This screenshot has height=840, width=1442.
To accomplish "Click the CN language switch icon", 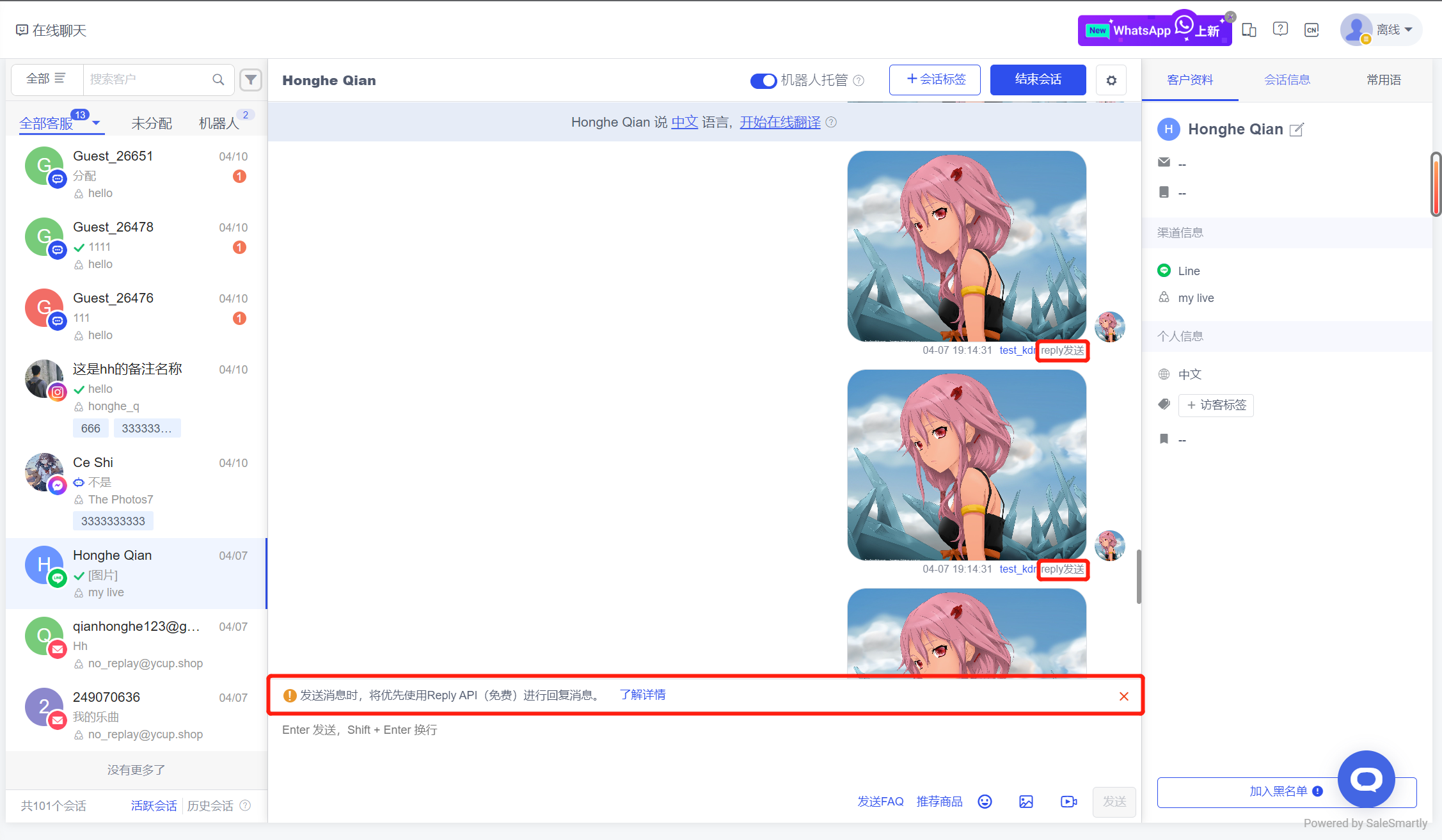I will click(x=1311, y=30).
